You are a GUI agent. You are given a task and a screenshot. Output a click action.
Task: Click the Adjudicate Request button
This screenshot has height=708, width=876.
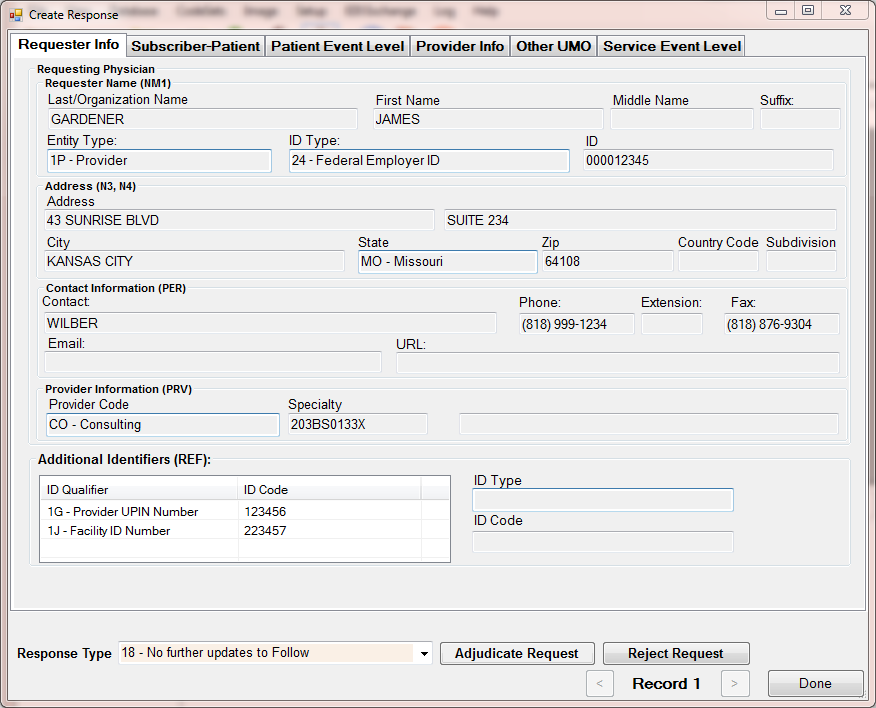click(517, 654)
